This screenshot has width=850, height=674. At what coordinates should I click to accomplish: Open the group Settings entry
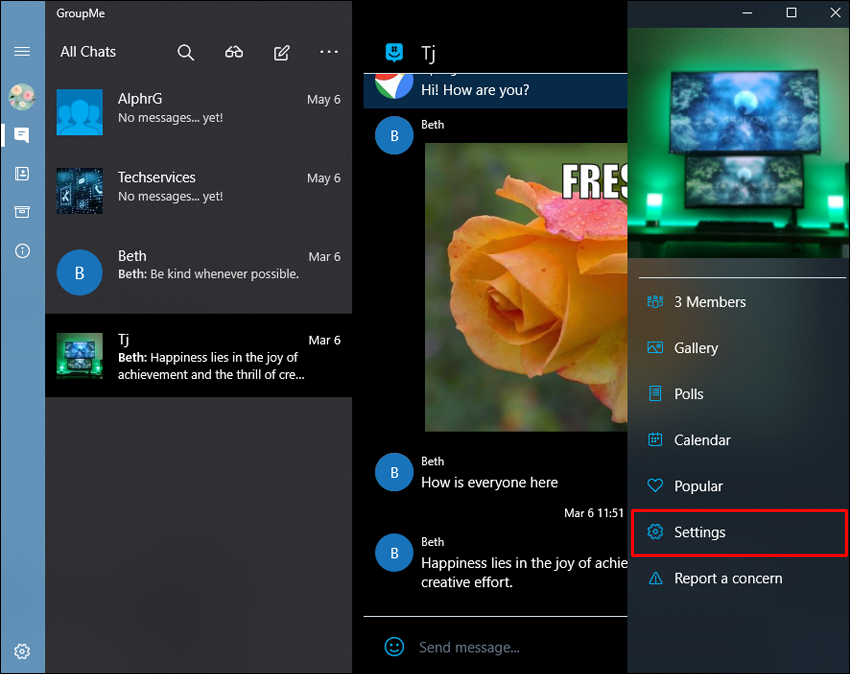pos(739,532)
